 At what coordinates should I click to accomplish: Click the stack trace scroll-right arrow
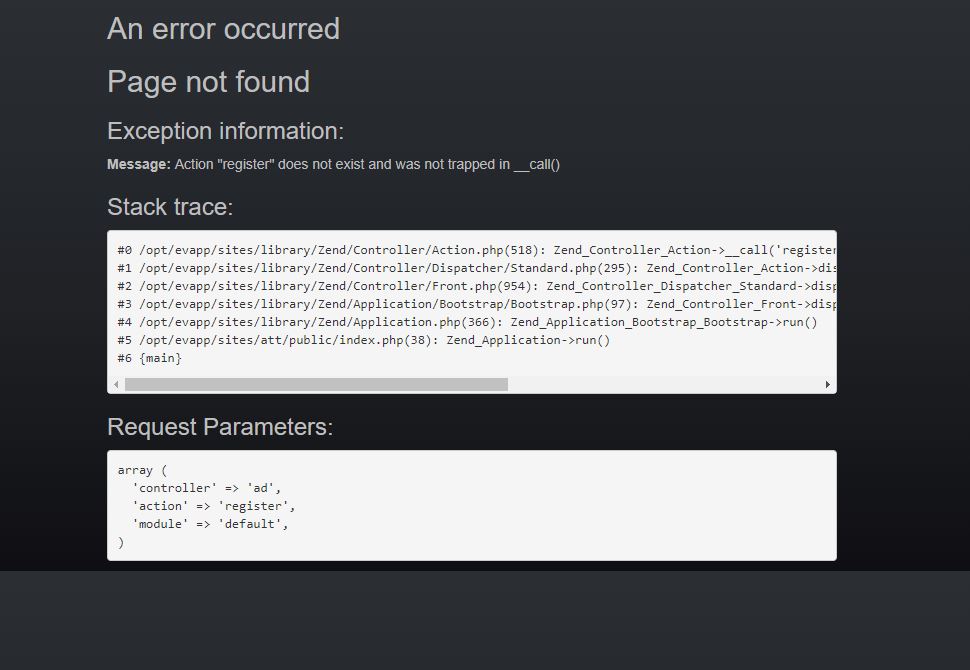coord(827,385)
